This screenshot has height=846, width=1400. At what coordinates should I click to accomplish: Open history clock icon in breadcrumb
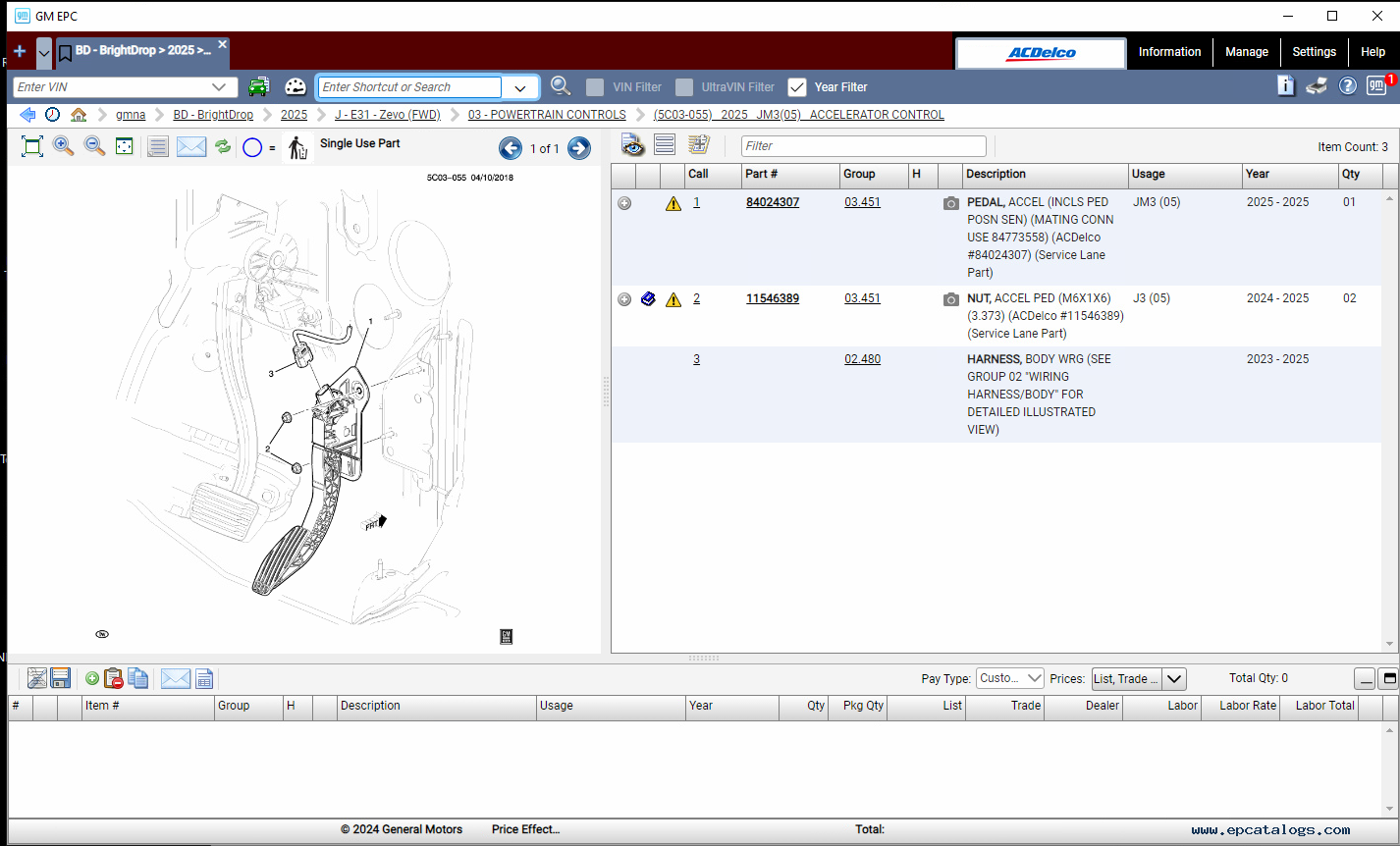[x=52, y=115]
